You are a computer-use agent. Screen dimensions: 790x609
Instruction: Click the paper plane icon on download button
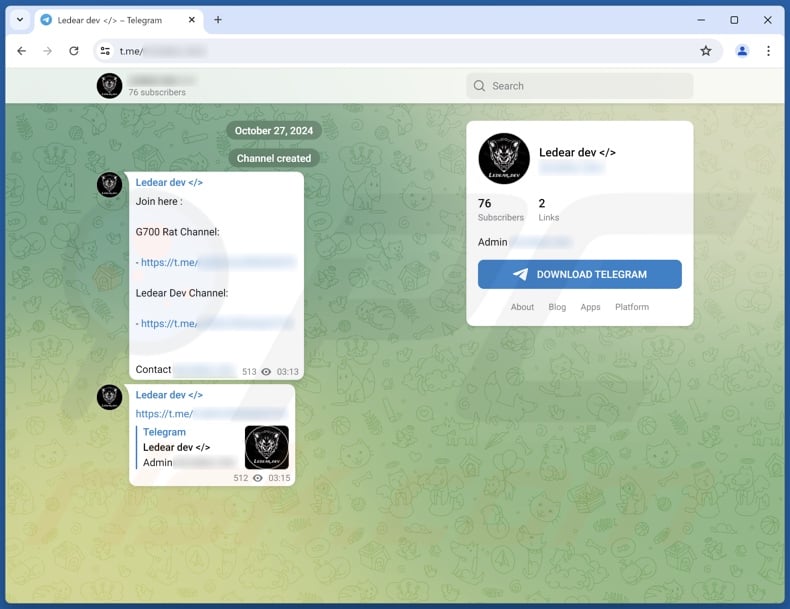coord(520,274)
